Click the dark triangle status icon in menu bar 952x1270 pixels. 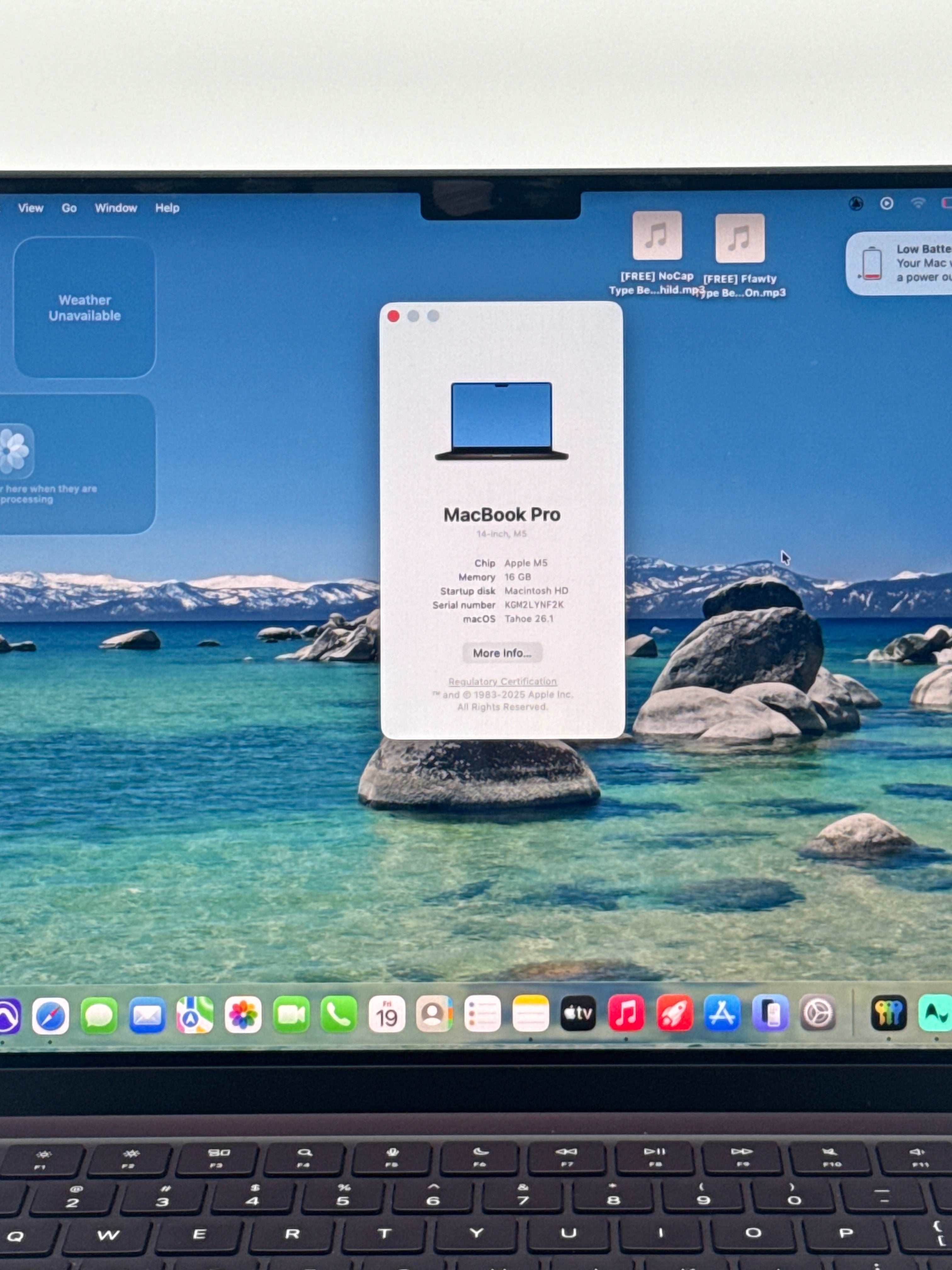(856, 203)
